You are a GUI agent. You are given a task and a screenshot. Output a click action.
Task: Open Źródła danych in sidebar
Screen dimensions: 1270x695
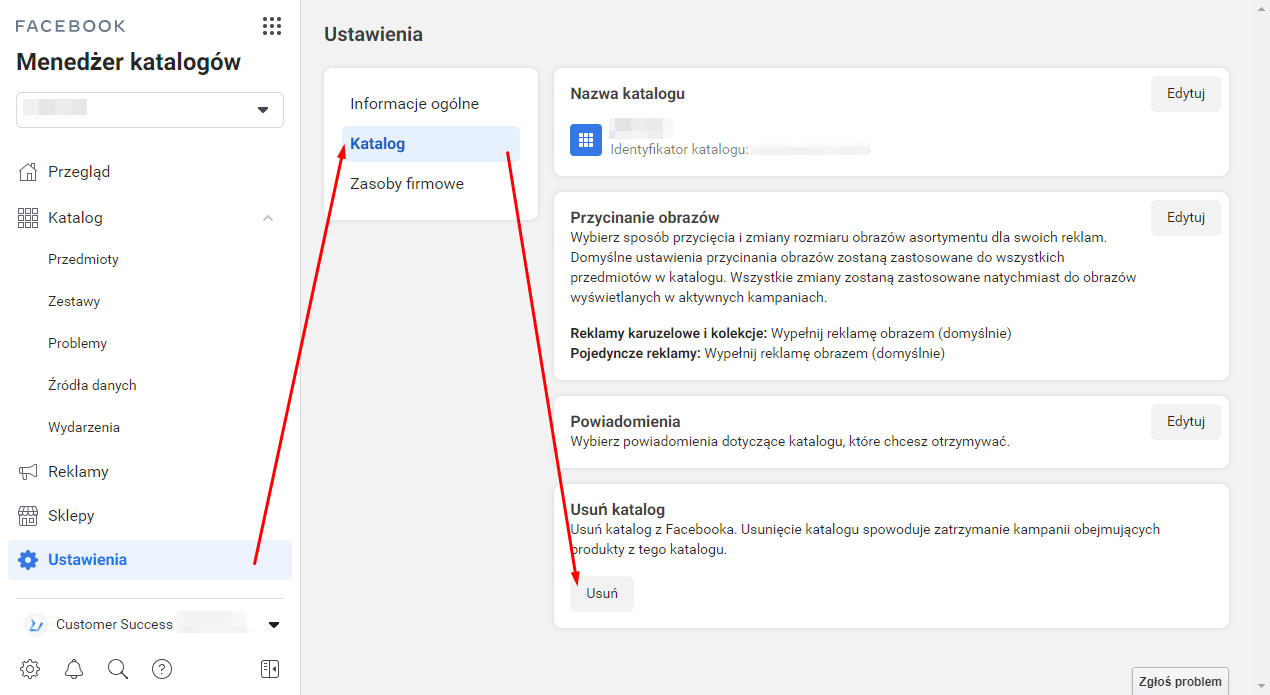click(92, 385)
